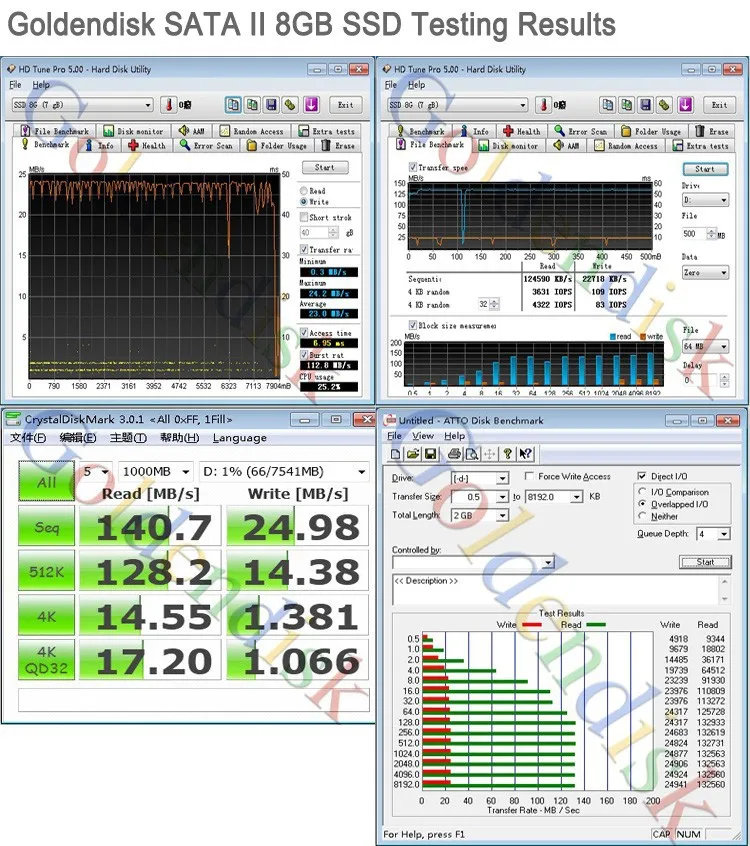
Task: Click temperature icon in right HD Tune window
Action: 543,105
